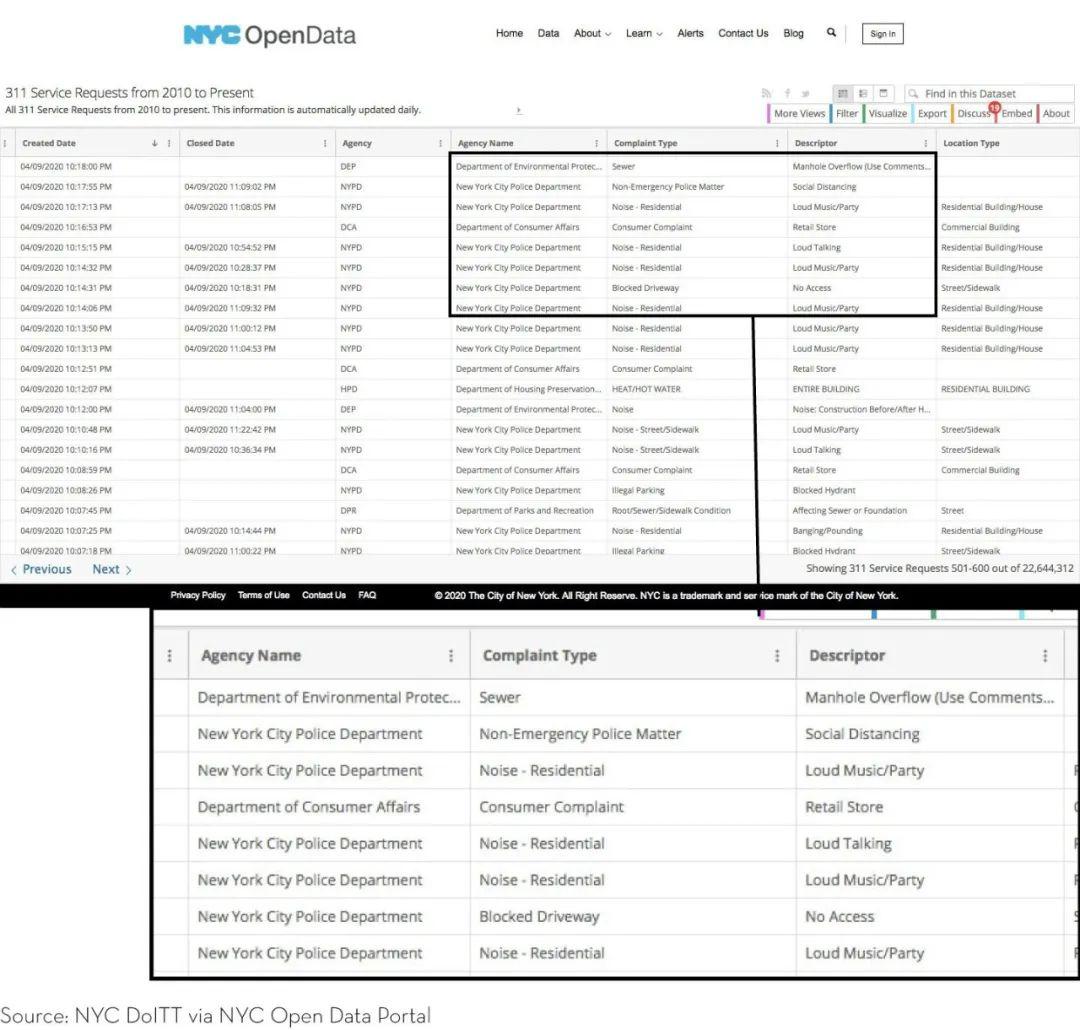Open the leftmost row-options dots in the header row
1080x1030 pixels.
[x=6, y=143]
